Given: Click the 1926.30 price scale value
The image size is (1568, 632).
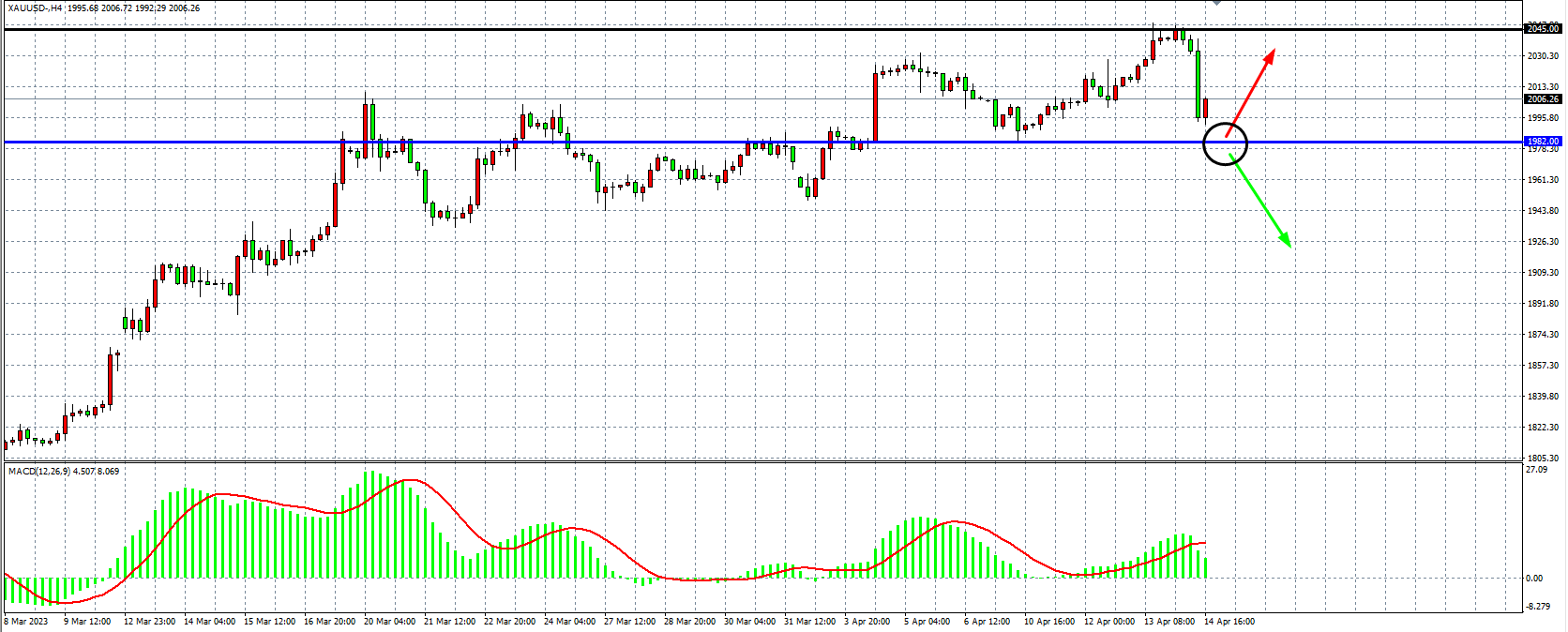Looking at the screenshot, I should (x=1543, y=242).
